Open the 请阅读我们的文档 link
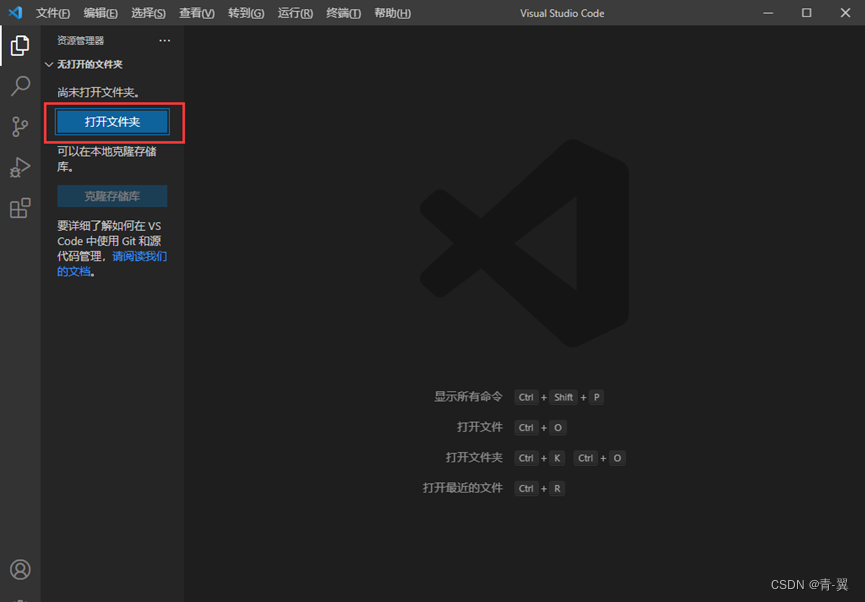 click(112, 264)
